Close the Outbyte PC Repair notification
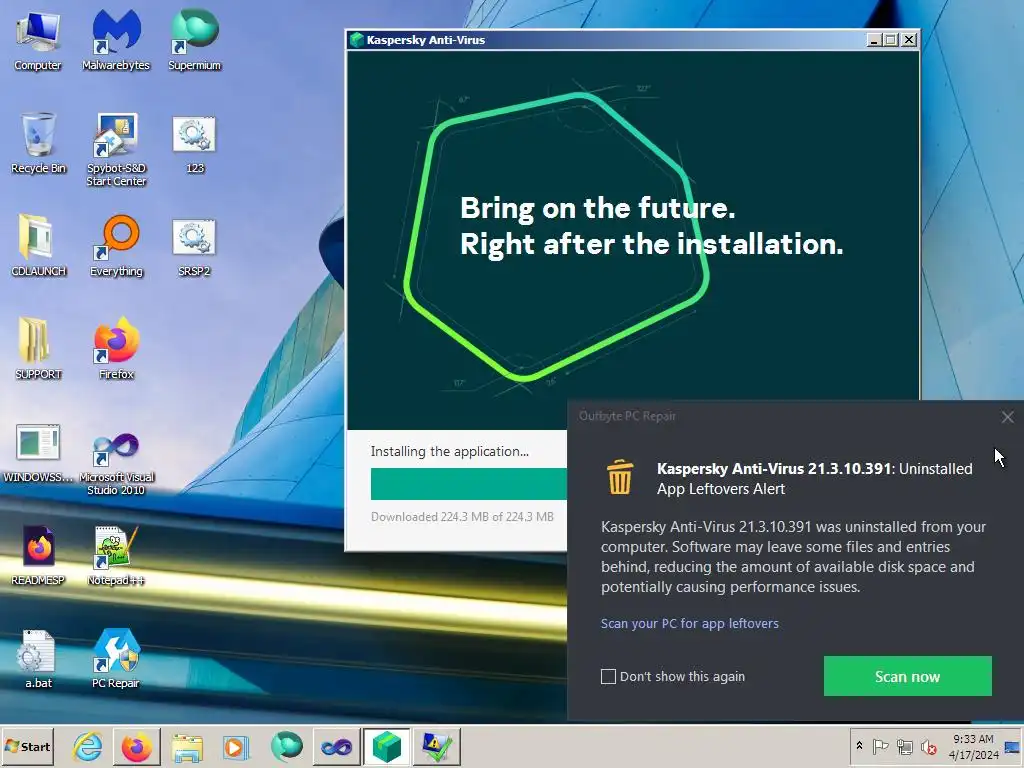This screenshot has width=1024, height=768. 1008,417
